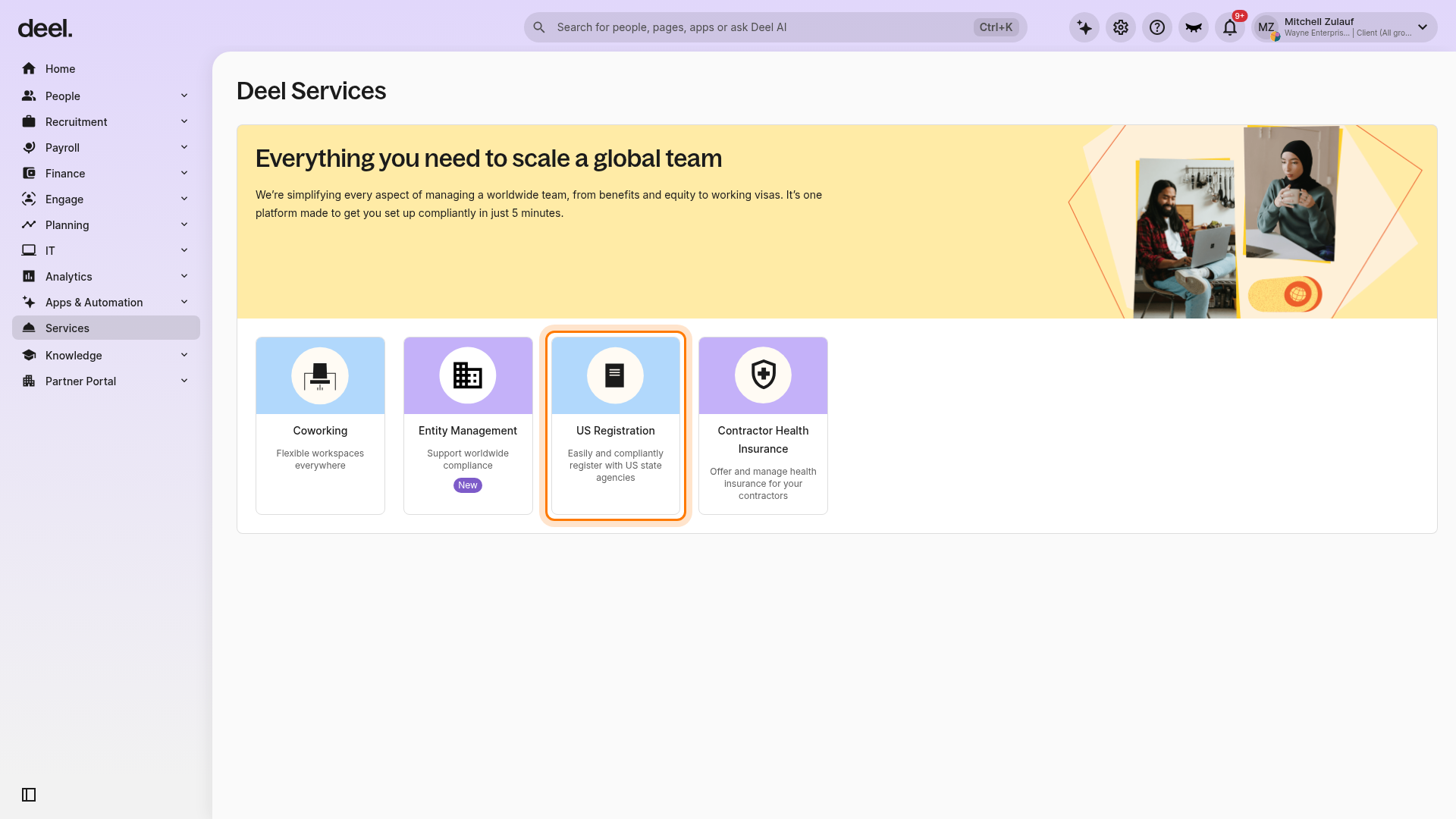1456x819 pixels.
Task: Expand the Analytics menu chevron
Action: (184, 276)
